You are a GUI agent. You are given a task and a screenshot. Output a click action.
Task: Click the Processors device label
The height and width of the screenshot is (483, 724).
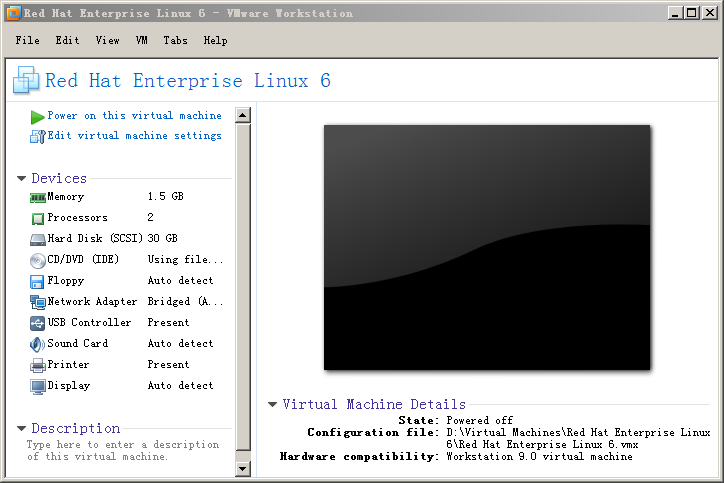77,217
